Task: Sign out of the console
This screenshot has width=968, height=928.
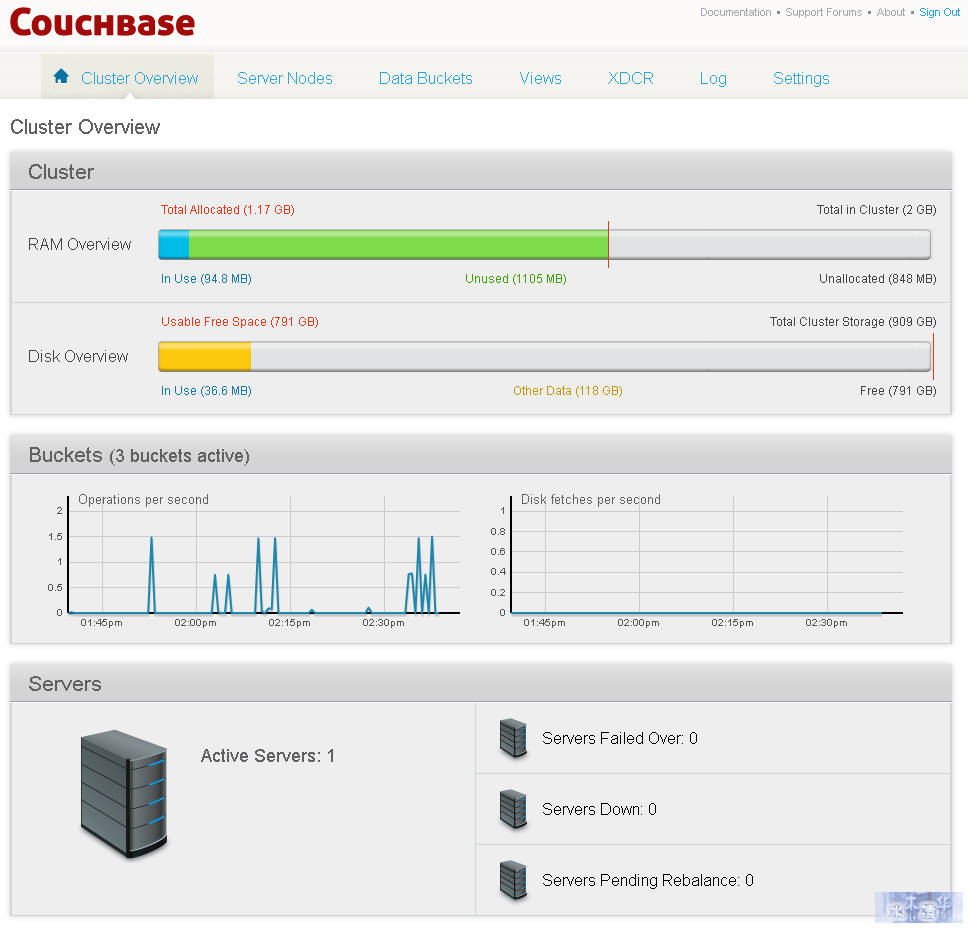Action: point(939,12)
